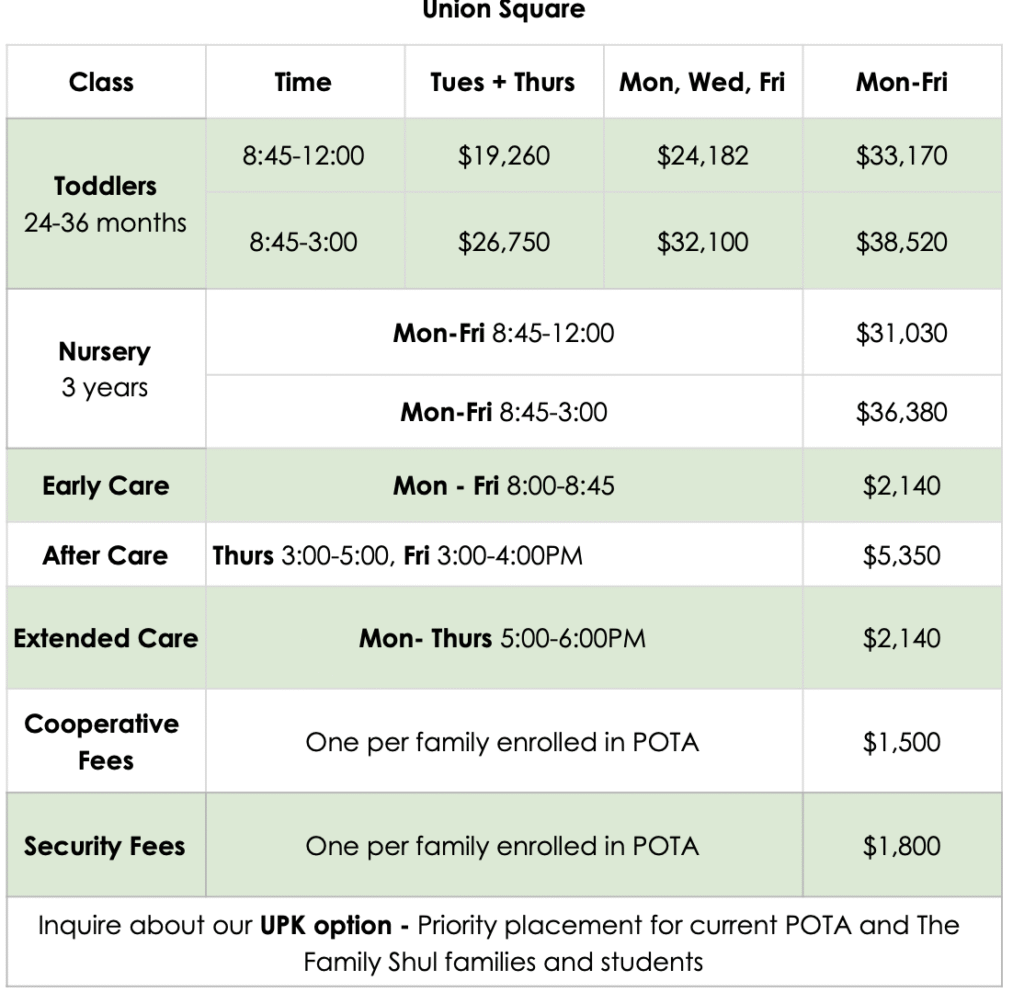This screenshot has height=1004, width=1024.
Task: Select the $33,170 tuition price
Action: (x=902, y=156)
